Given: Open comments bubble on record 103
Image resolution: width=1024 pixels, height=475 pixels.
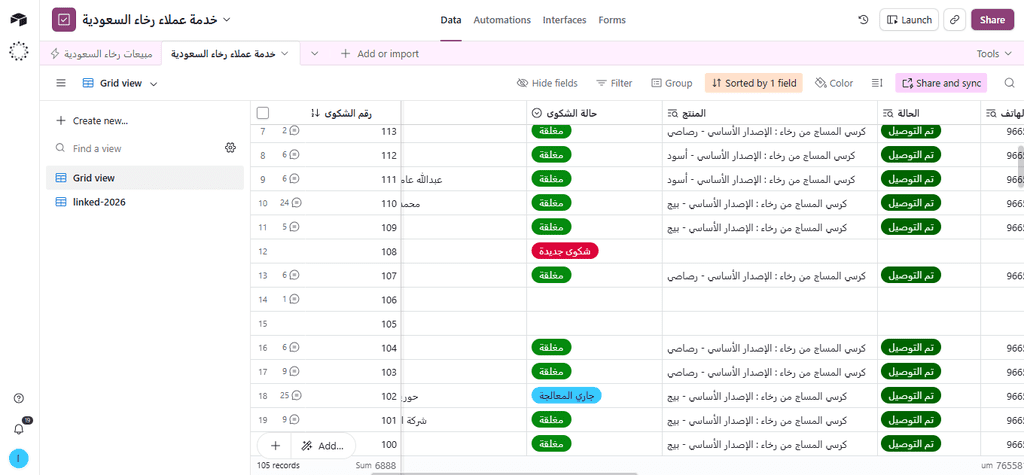Looking at the screenshot, I should (x=295, y=372).
